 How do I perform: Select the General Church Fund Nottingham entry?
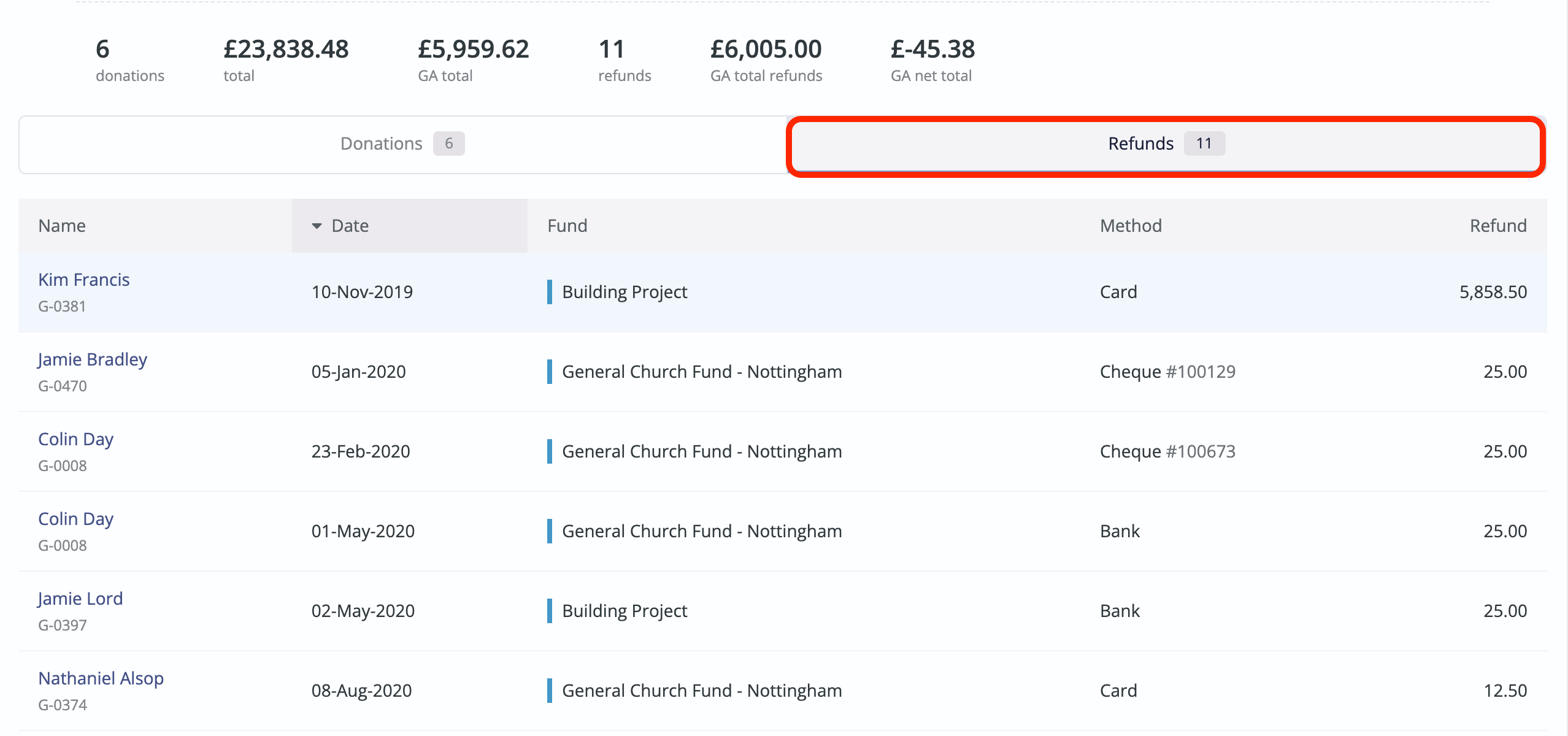(x=702, y=371)
